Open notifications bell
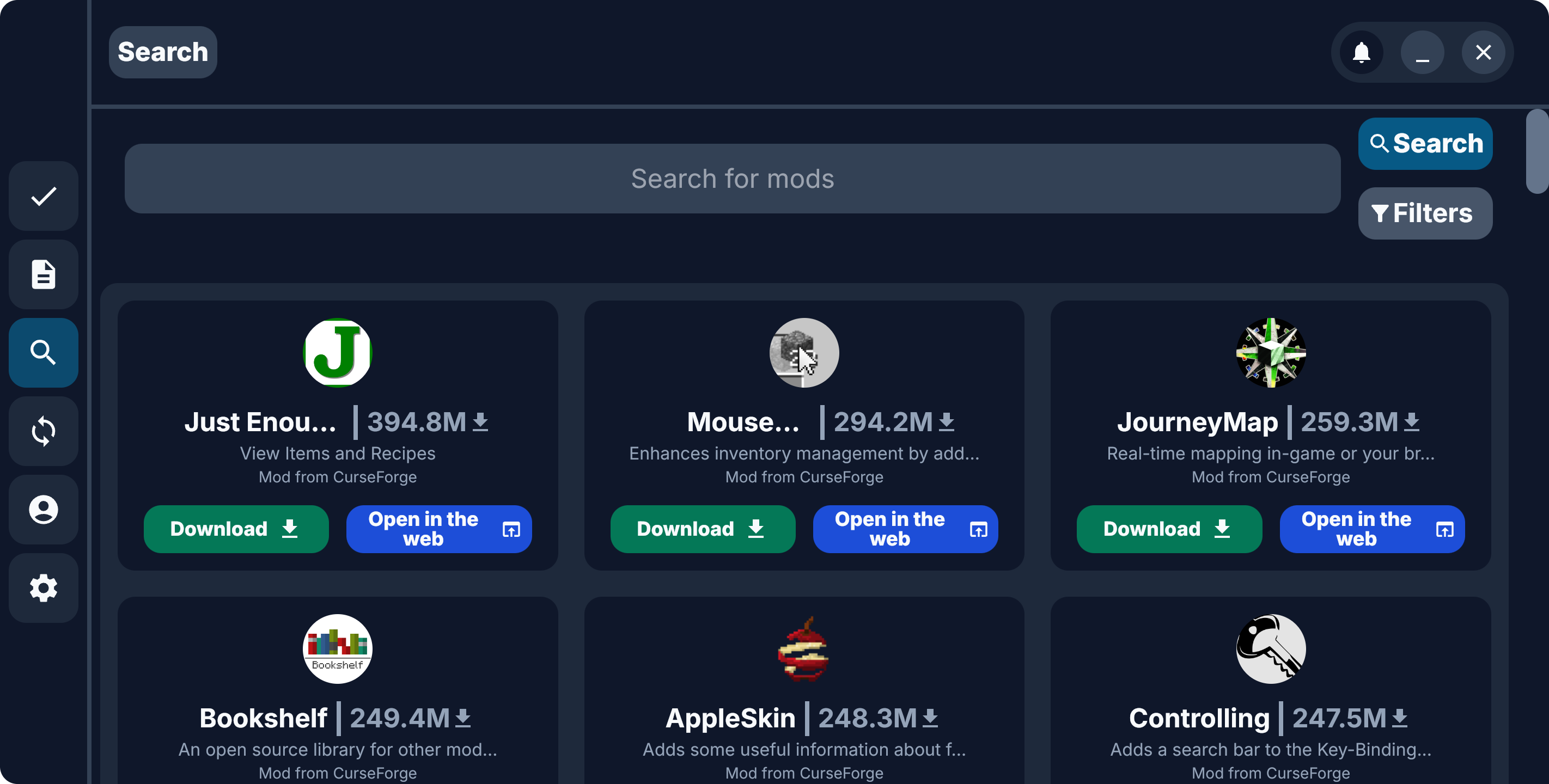This screenshot has width=1549, height=784. point(1362,52)
